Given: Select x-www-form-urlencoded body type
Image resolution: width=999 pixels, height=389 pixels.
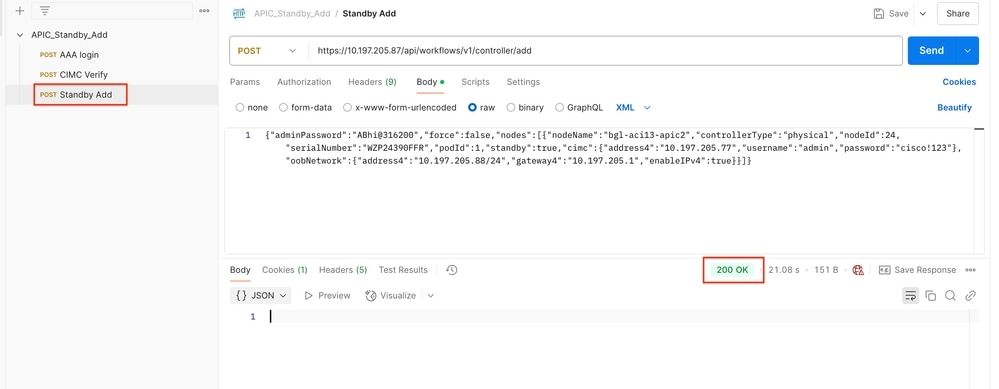Looking at the screenshot, I should point(400,108).
